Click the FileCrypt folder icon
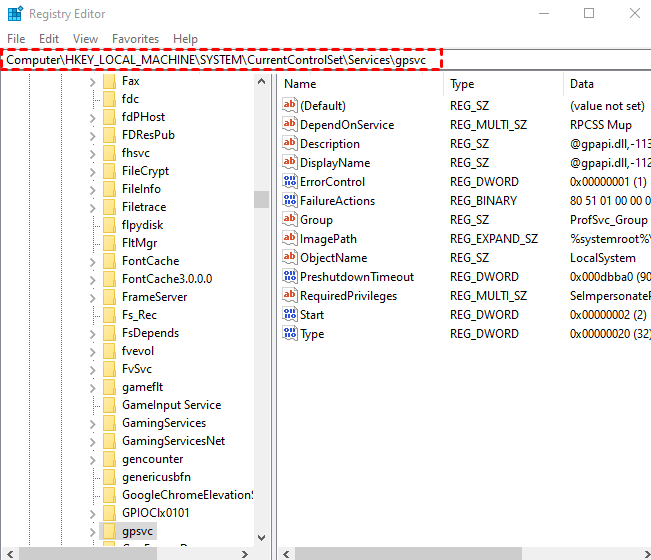 pos(110,171)
